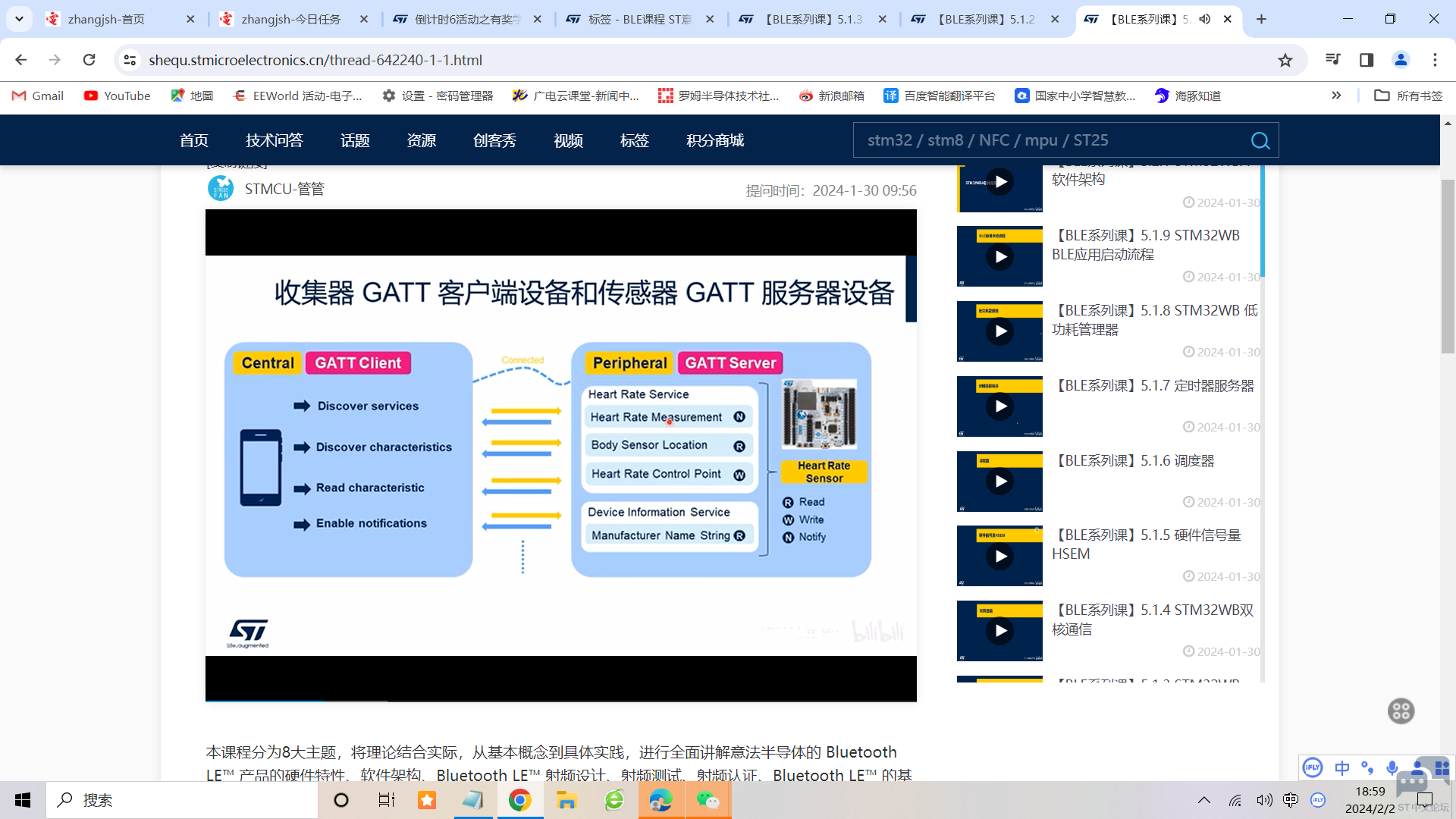Open Task View in taskbar

click(386, 800)
